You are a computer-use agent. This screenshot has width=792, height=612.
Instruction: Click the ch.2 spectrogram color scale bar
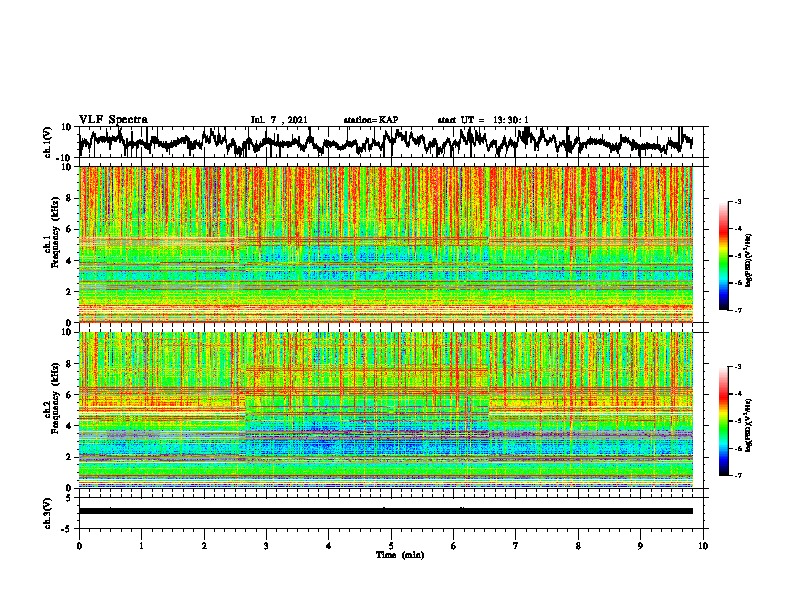click(723, 421)
